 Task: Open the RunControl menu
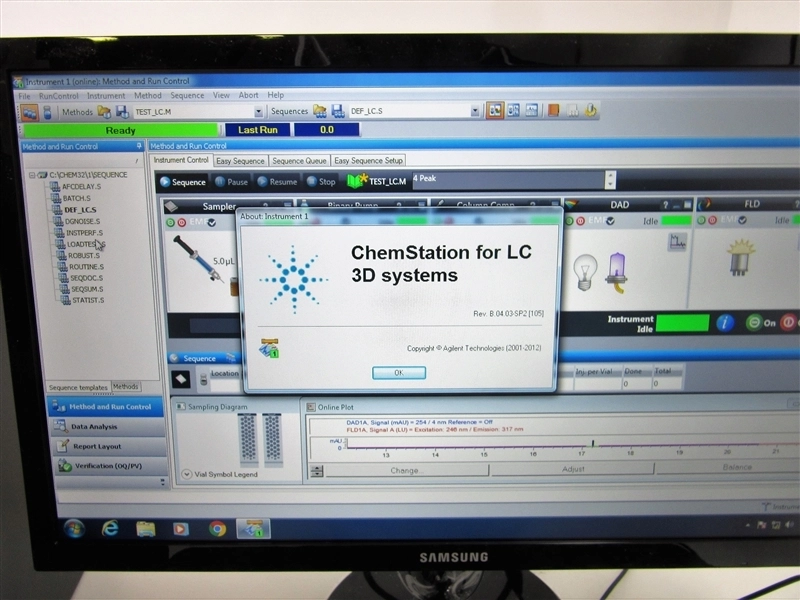[59, 96]
